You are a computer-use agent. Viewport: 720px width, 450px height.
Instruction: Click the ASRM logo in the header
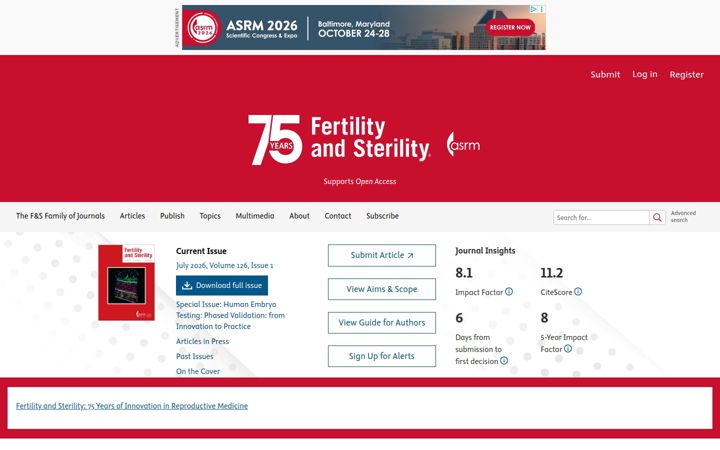pyautogui.click(x=463, y=144)
